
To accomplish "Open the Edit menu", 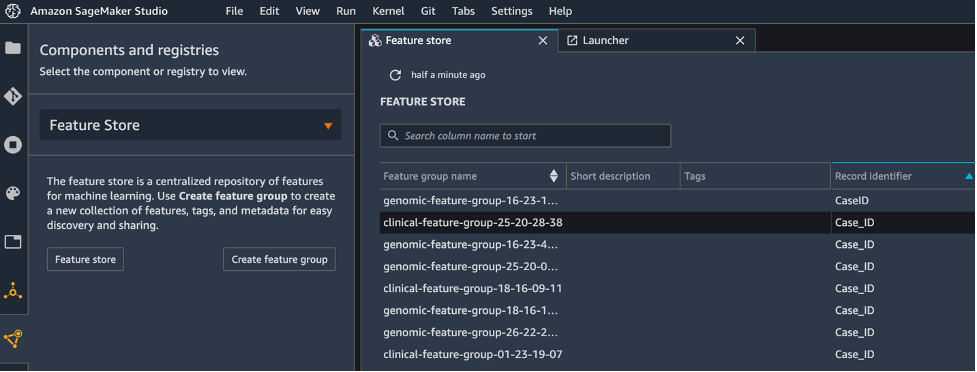I will pos(269,11).
